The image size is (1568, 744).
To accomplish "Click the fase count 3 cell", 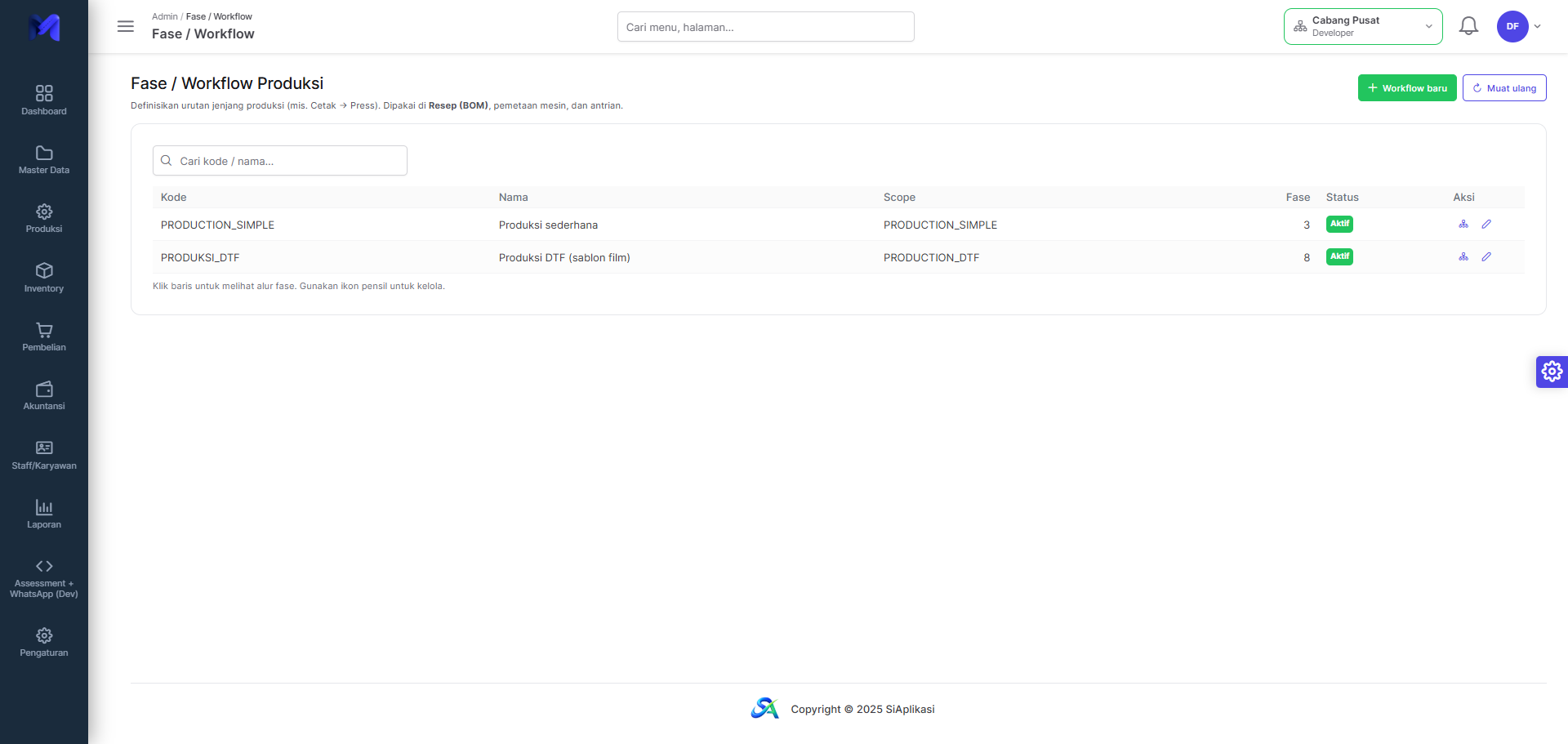I will click(1307, 225).
